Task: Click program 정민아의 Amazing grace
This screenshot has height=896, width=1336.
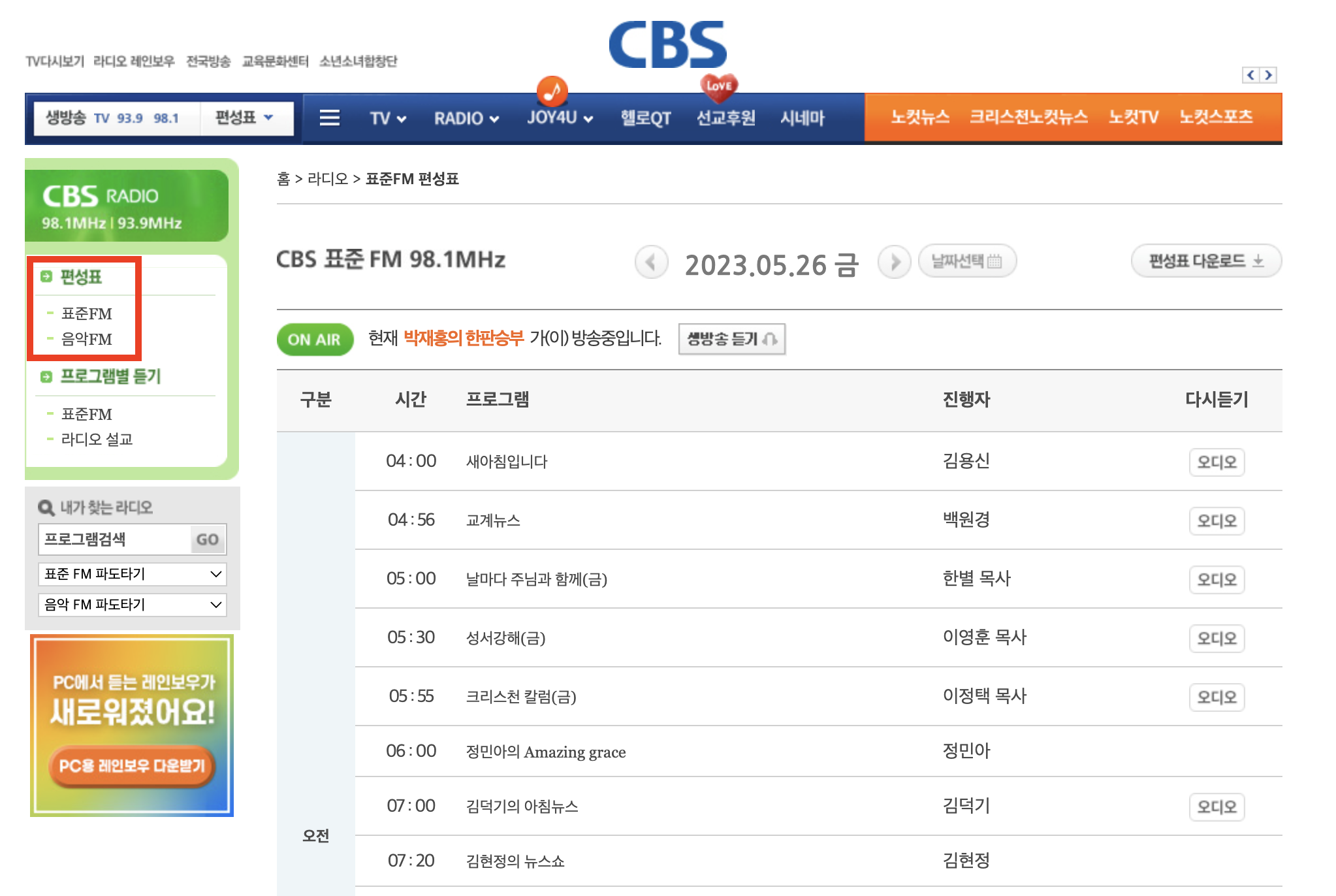Action: click(546, 752)
